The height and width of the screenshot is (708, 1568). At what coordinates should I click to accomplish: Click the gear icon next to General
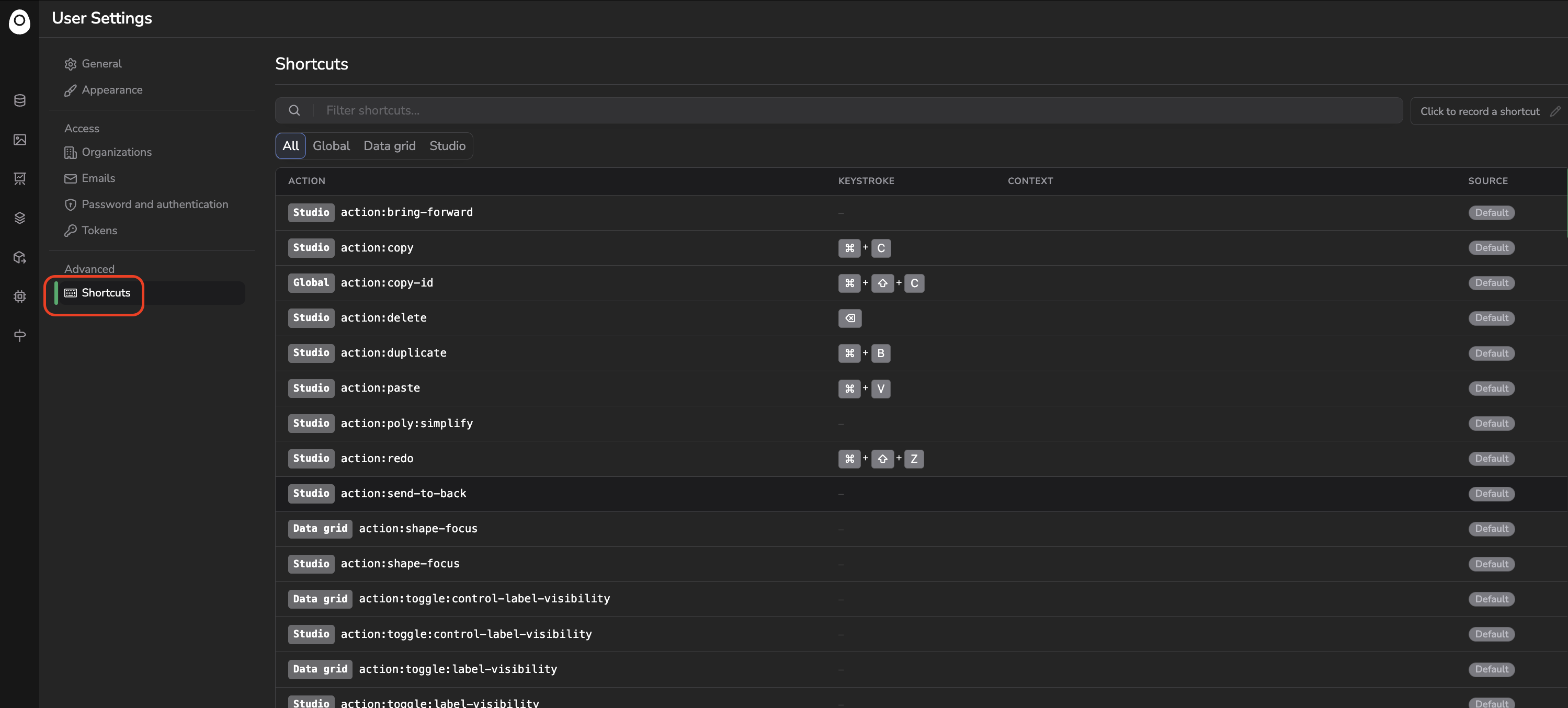pos(71,64)
